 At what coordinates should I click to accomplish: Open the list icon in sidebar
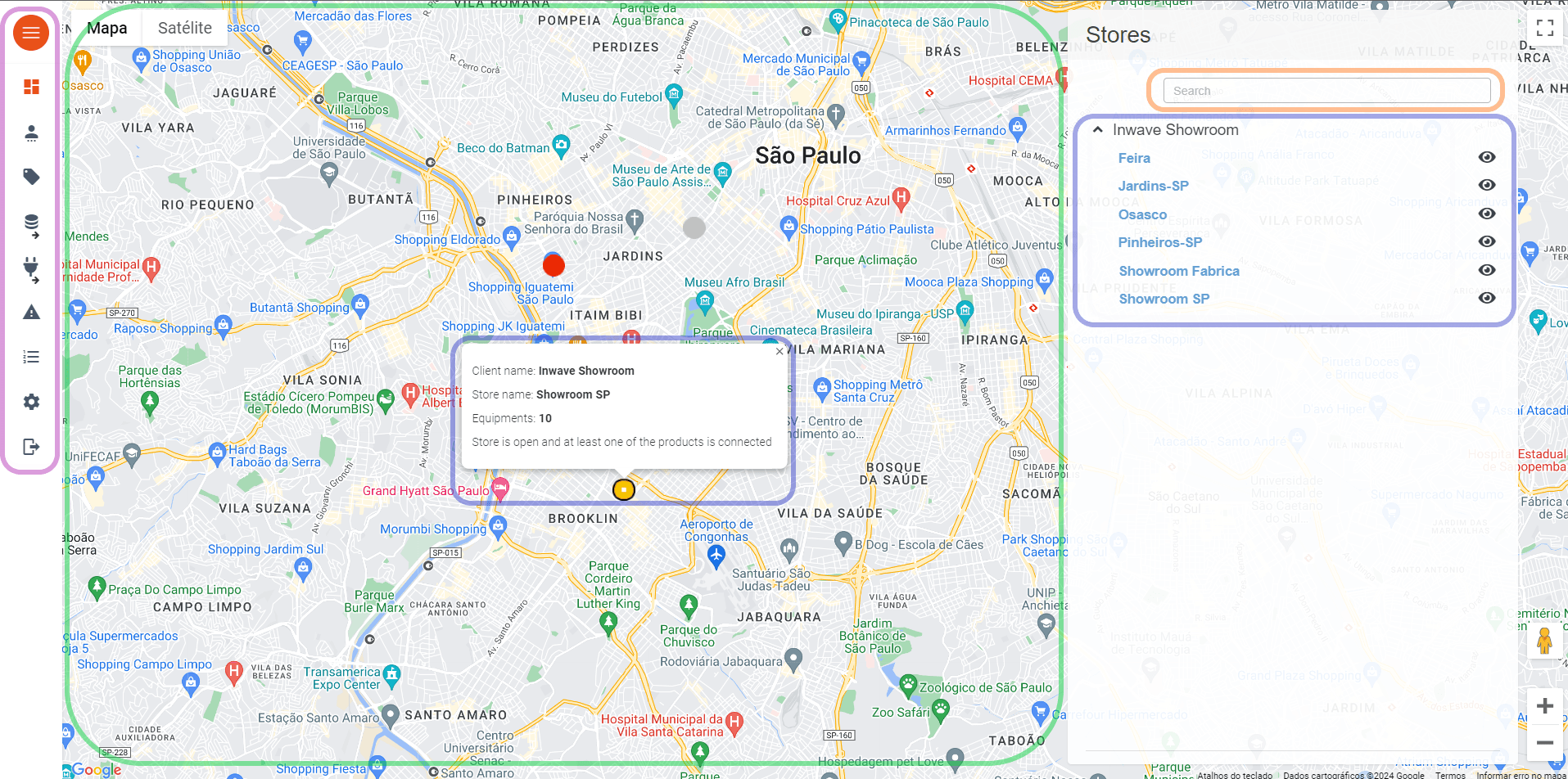[31, 357]
